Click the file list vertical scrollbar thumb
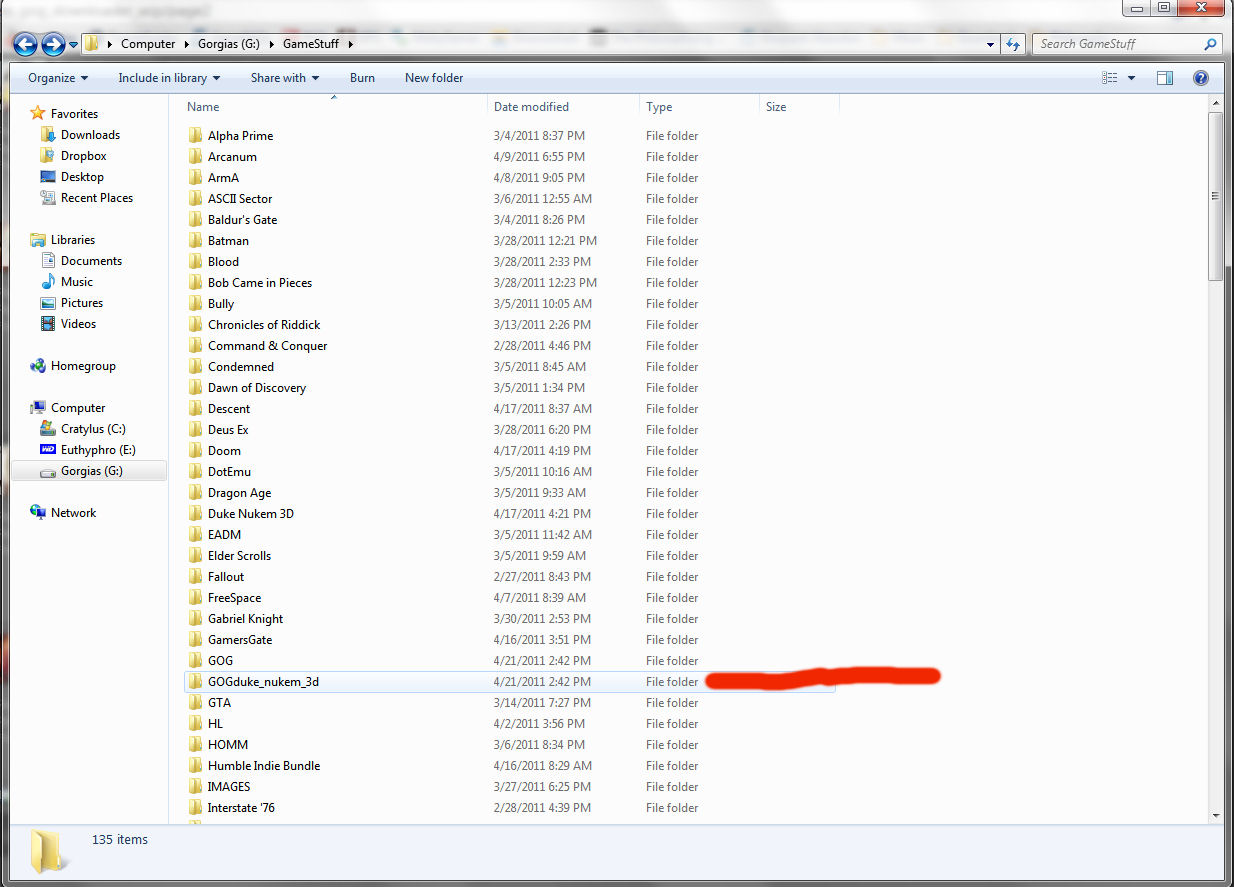The width and height of the screenshot is (1234, 887). click(1215, 196)
